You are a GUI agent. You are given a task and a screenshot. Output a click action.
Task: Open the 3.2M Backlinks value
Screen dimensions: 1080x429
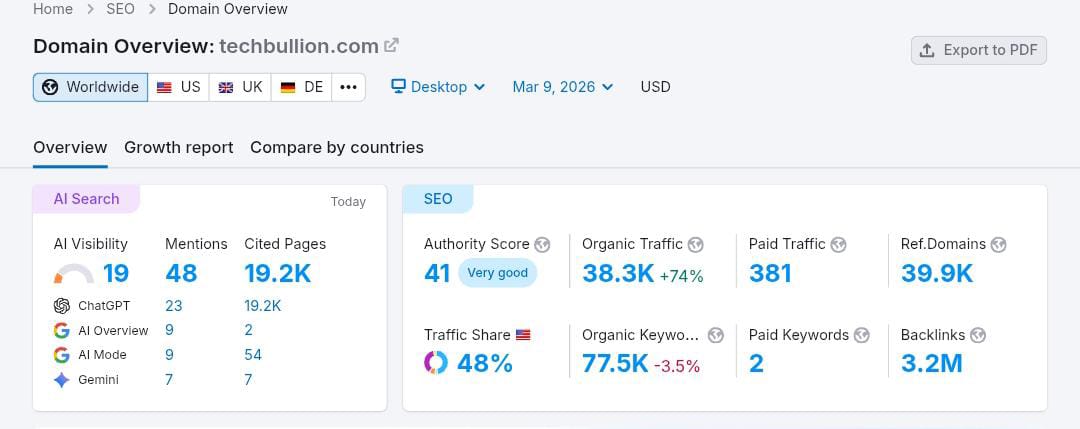pos(931,363)
